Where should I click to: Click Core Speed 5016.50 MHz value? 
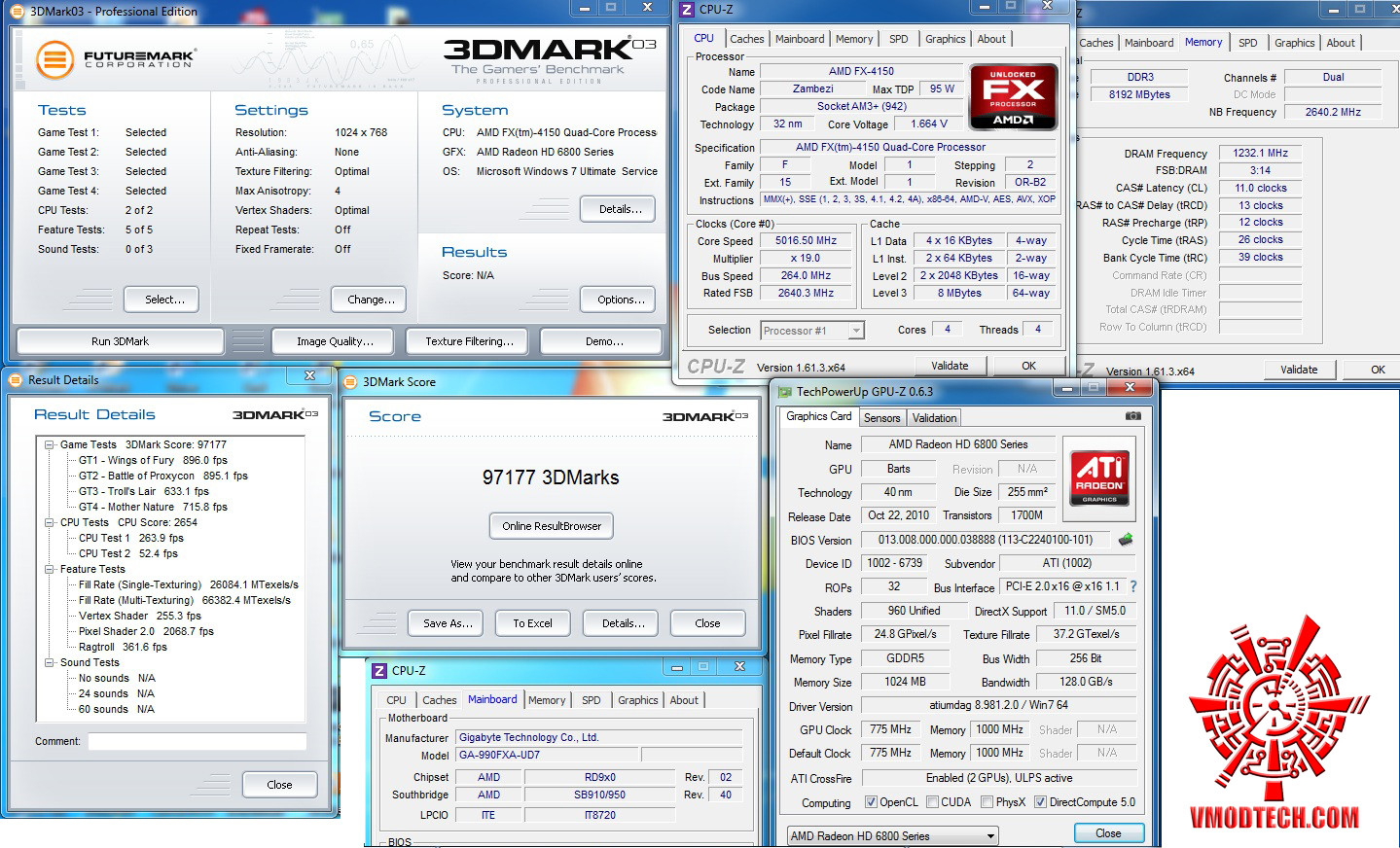point(806,241)
